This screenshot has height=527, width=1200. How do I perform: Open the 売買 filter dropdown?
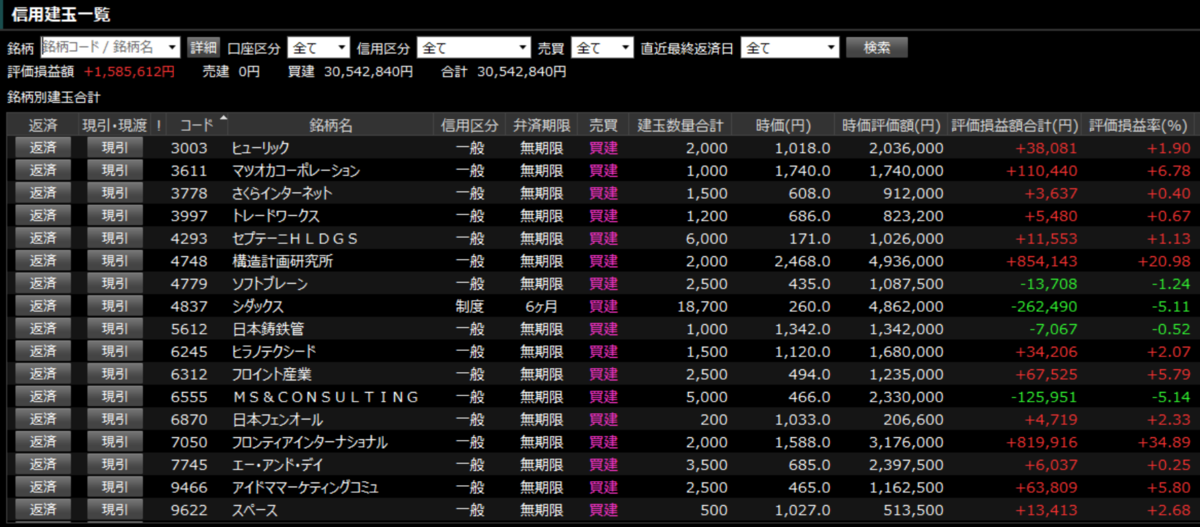pos(603,47)
